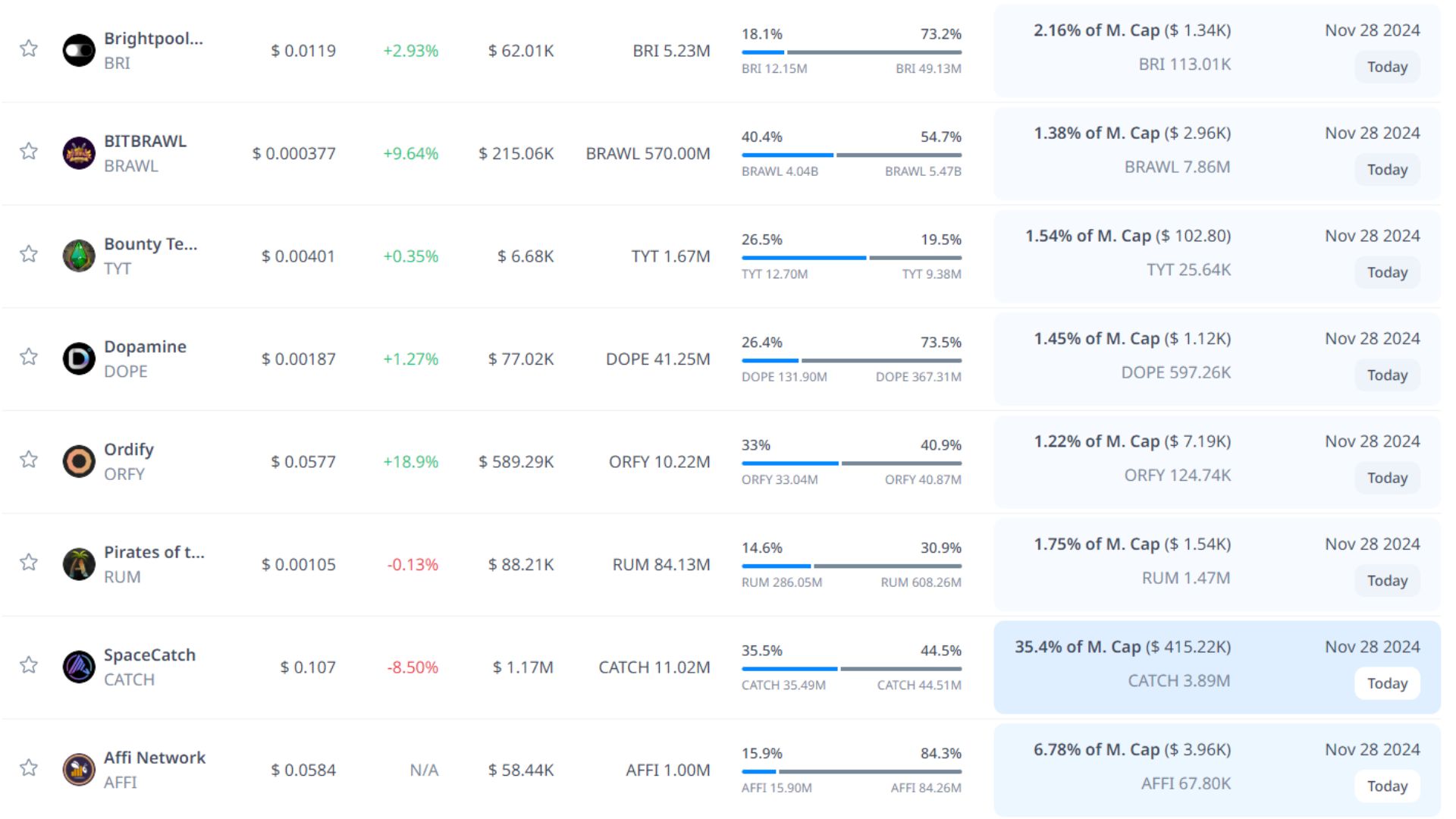This screenshot has width=1456, height=819.
Task: Toggle the star for BITBRAWL
Action: (x=29, y=151)
